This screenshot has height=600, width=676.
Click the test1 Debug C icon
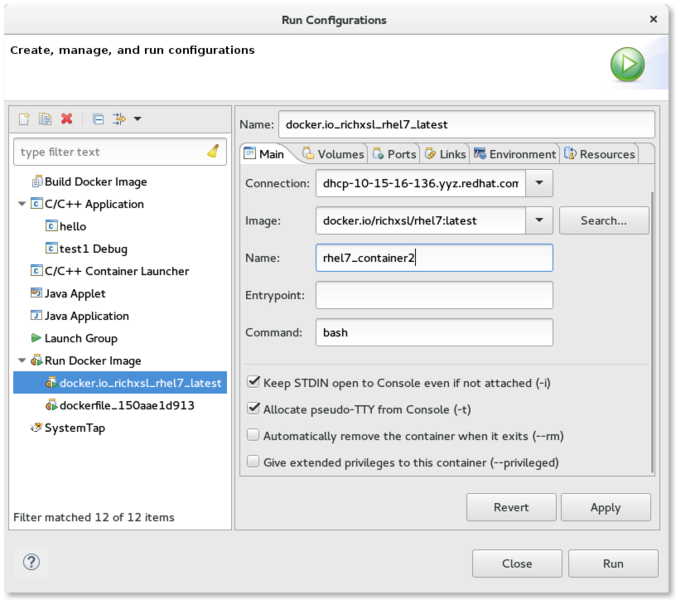point(51,248)
